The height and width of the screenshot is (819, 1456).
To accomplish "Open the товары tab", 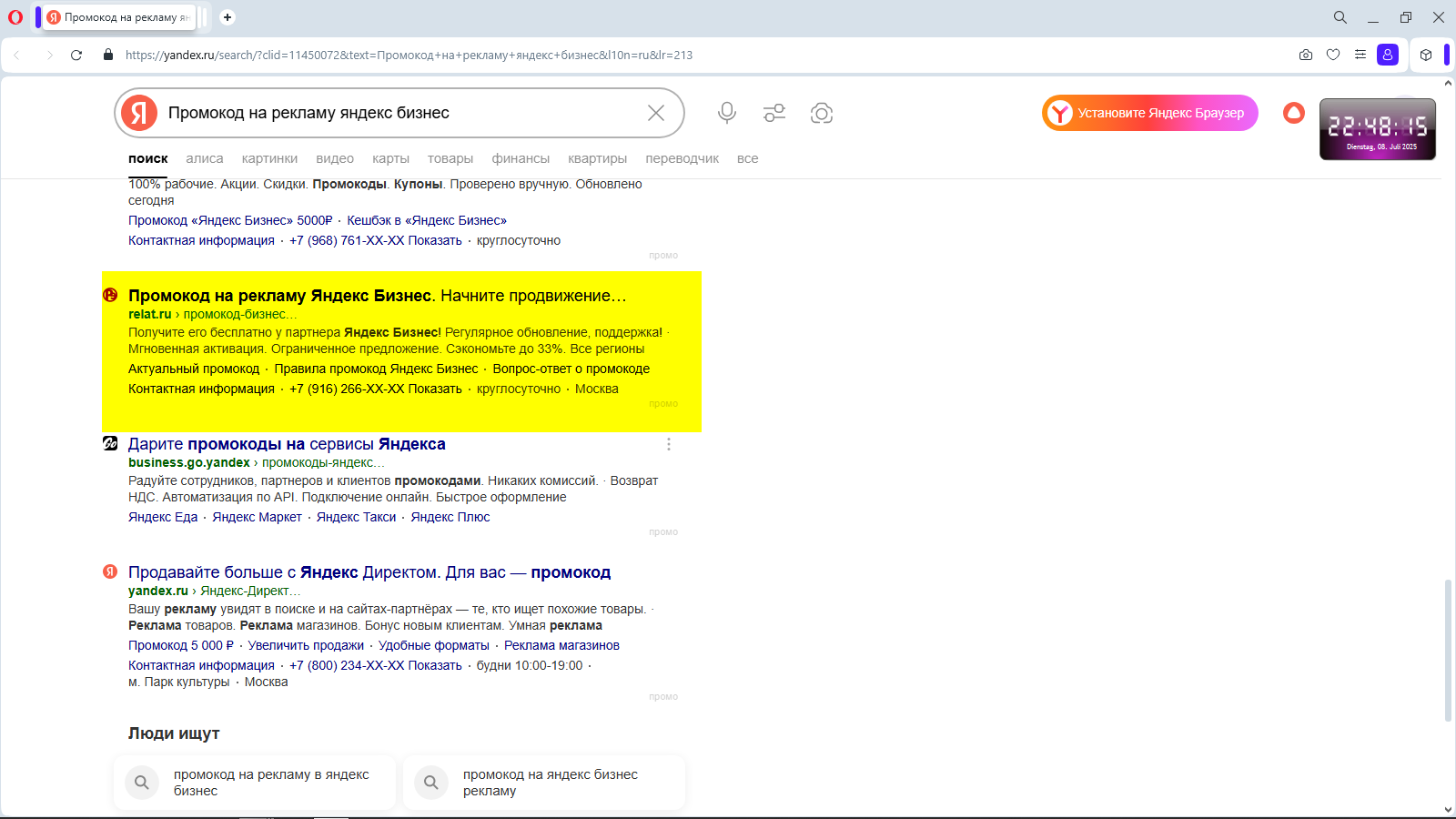I will pos(450,158).
